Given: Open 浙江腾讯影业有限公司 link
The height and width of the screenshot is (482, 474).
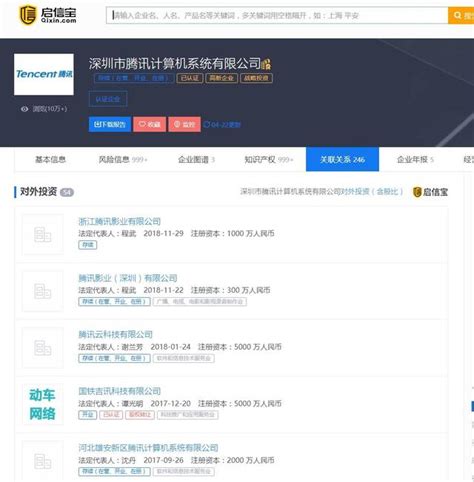Looking at the screenshot, I should tap(119, 221).
